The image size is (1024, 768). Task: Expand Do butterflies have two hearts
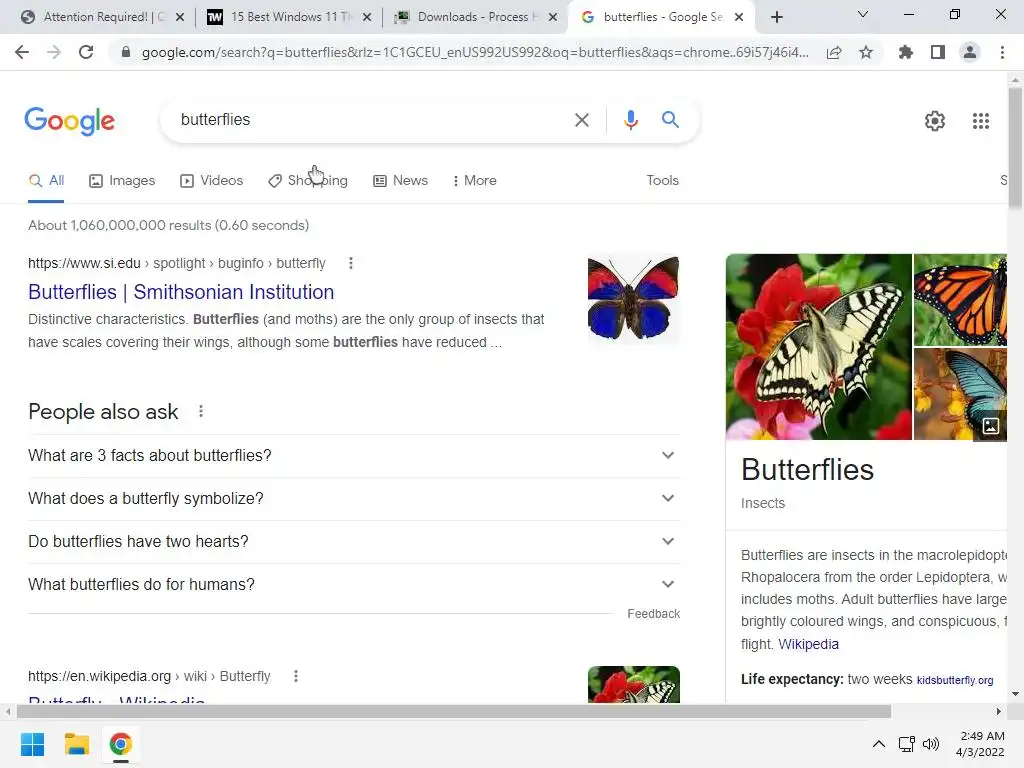click(x=354, y=541)
